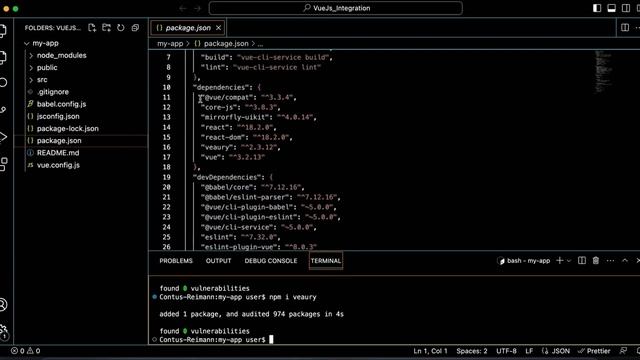
Task: Create a new file in explorer
Action: point(92,28)
